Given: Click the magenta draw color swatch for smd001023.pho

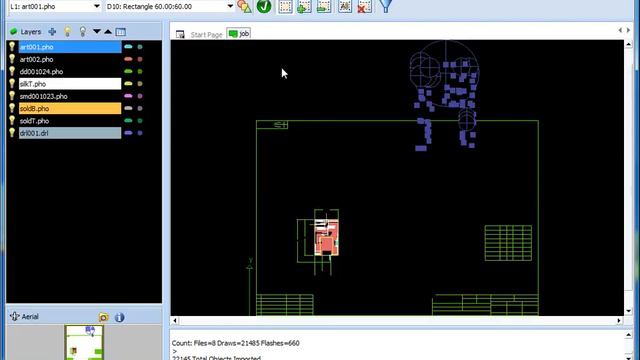Looking at the screenshot, I should pyautogui.click(x=128, y=96).
